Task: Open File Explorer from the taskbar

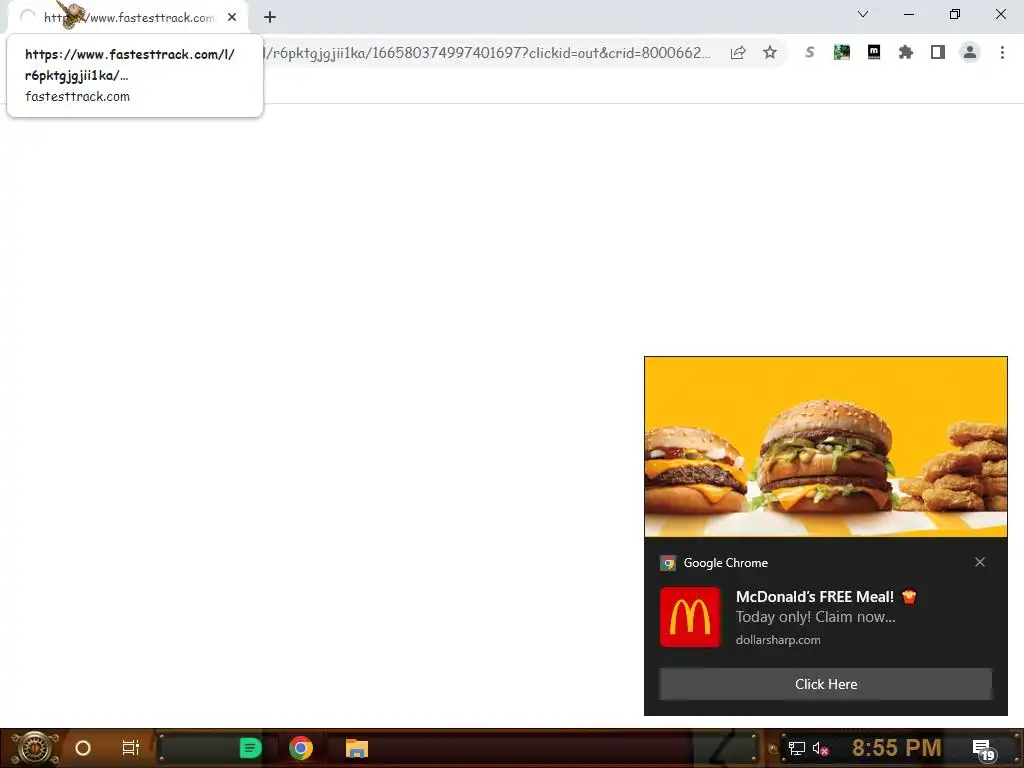Action: coord(357,748)
